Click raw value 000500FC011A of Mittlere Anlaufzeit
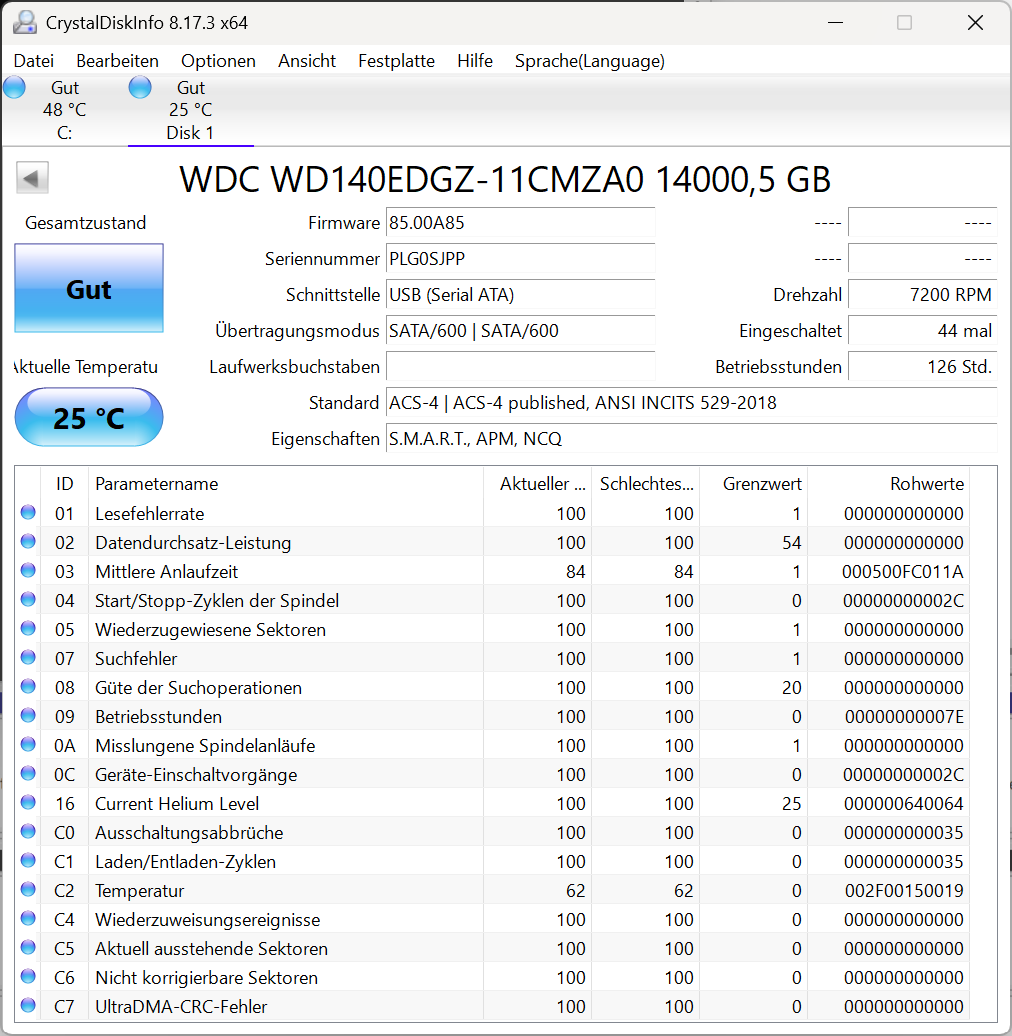 click(902, 572)
